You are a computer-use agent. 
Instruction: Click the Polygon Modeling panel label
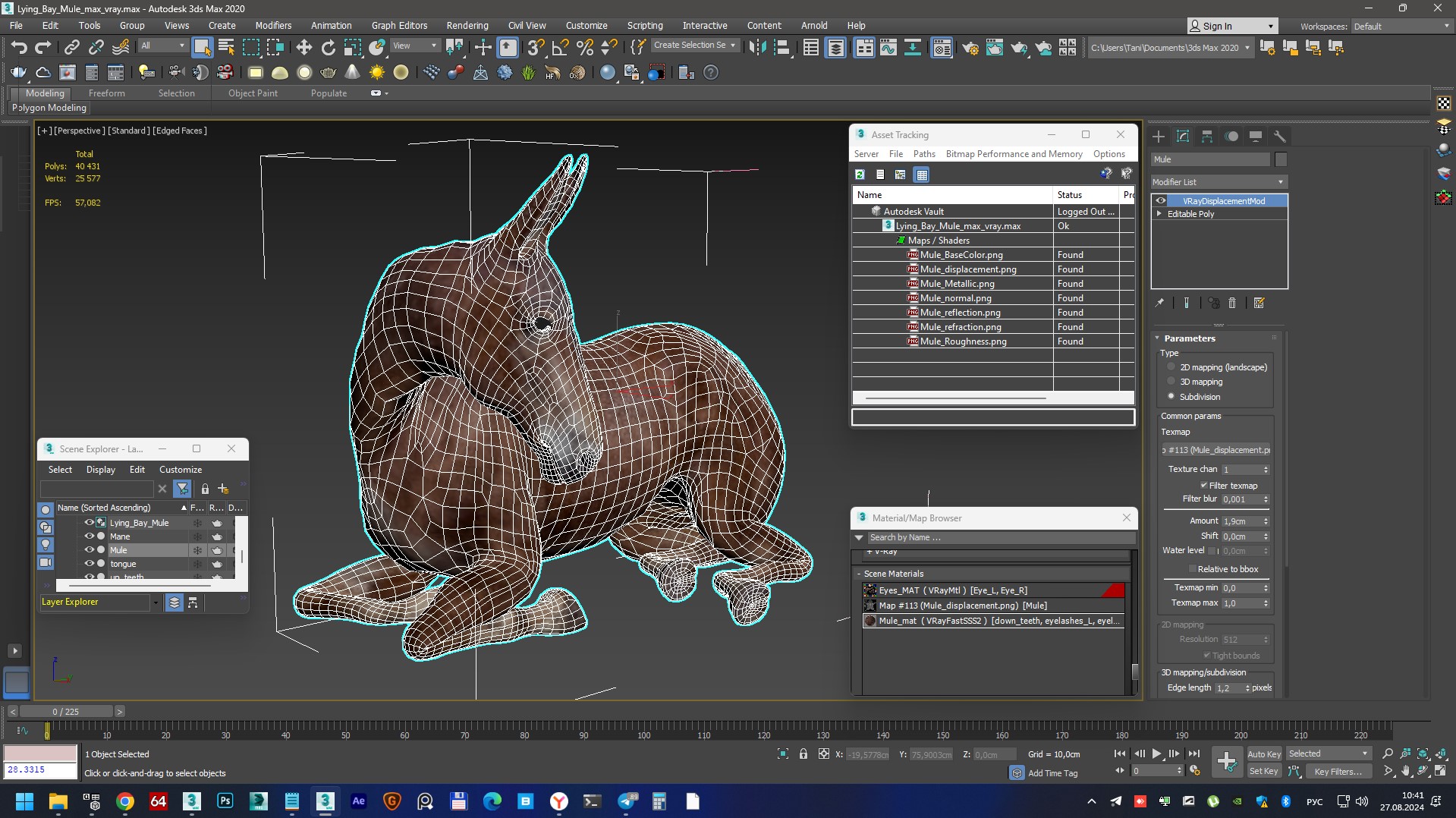tap(49, 108)
